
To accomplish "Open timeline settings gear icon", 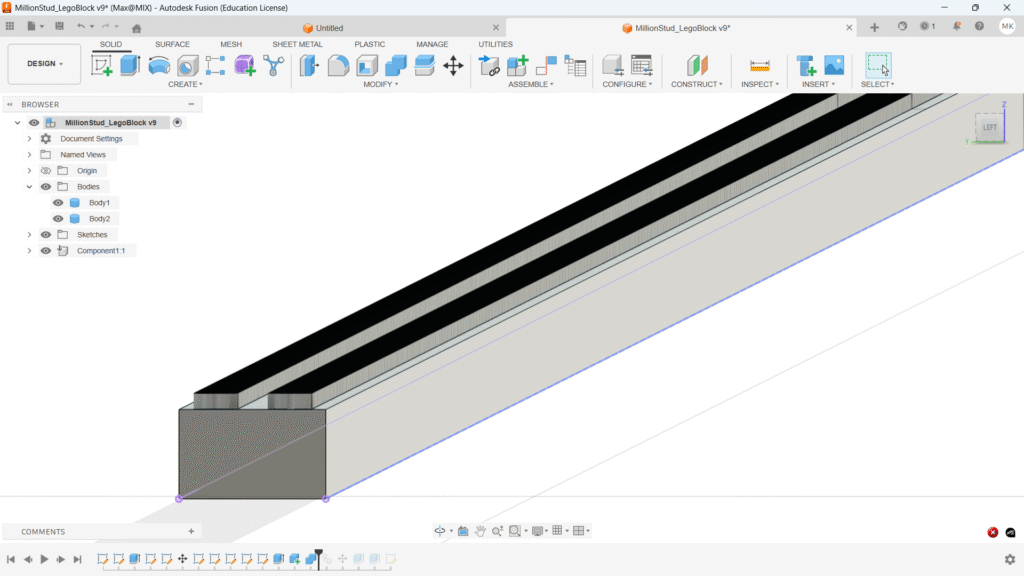I will 1009,560.
